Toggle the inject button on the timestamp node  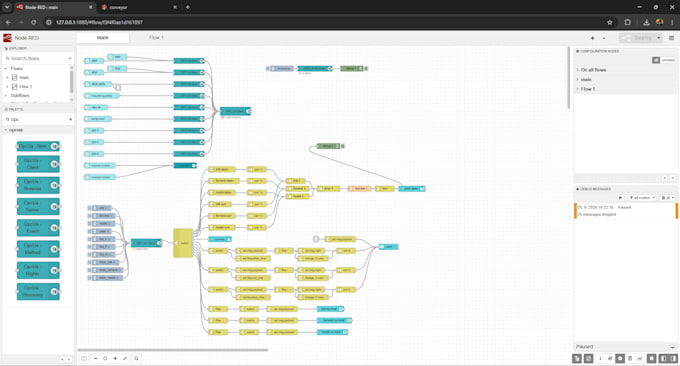(x=268, y=69)
